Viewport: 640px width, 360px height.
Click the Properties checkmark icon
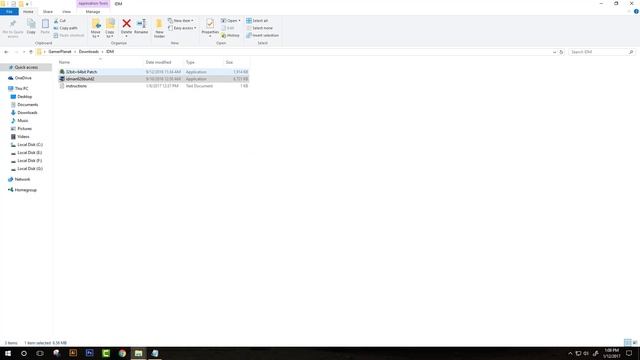pyautogui.click(x=210, y=24)
